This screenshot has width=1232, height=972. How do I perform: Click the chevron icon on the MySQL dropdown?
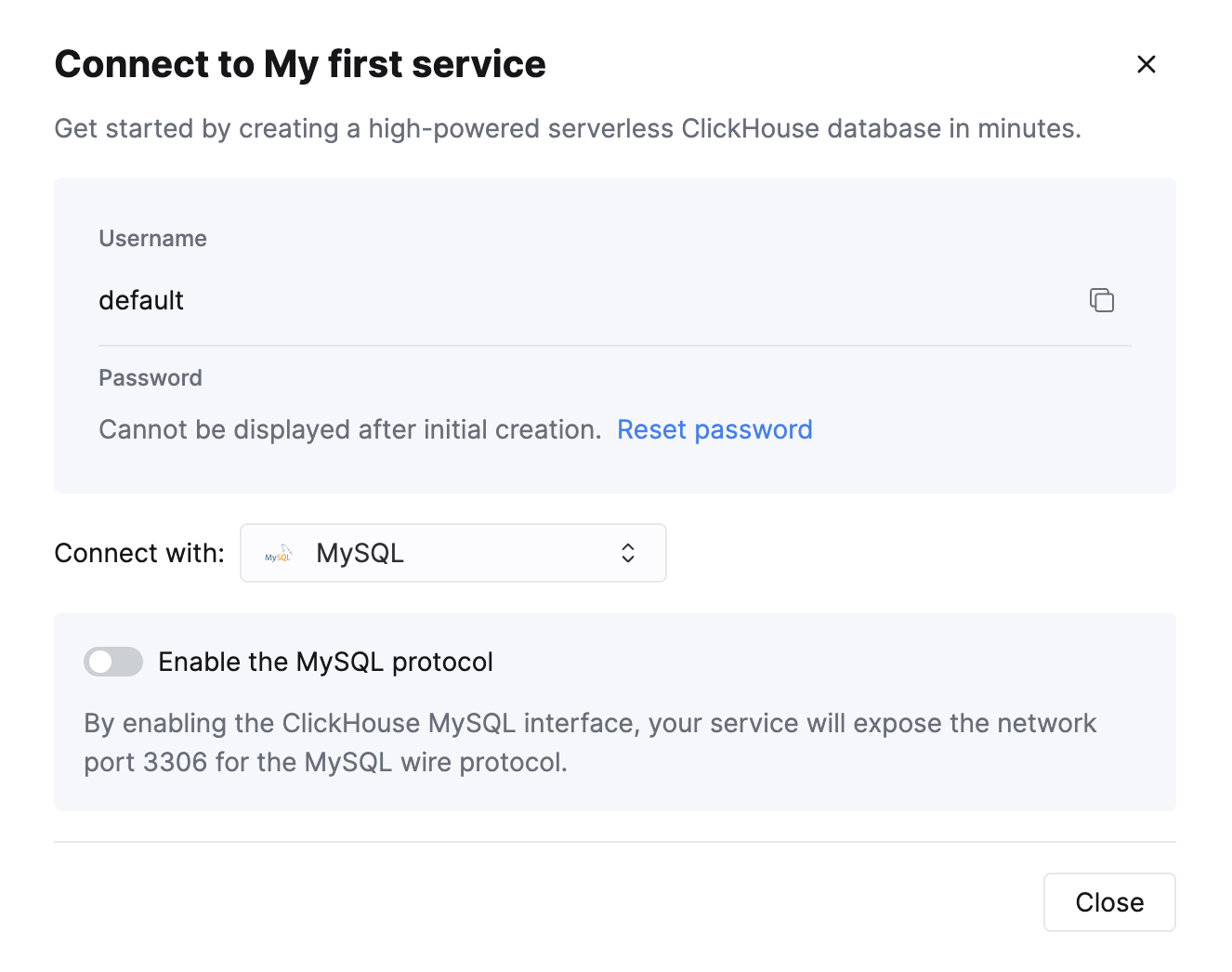[628, 553]
